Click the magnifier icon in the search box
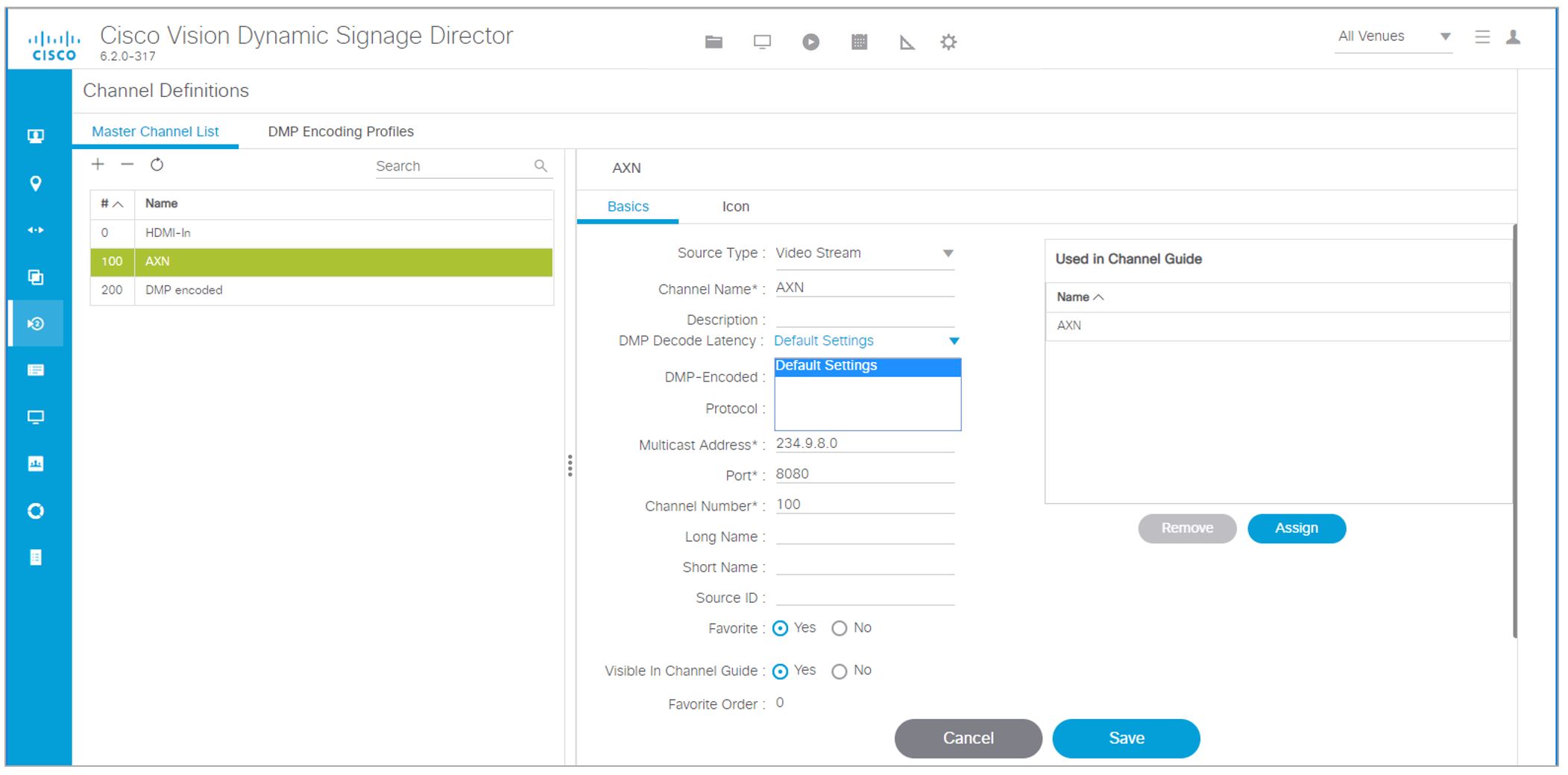The image size is (1568, 775). click(541, 165)
